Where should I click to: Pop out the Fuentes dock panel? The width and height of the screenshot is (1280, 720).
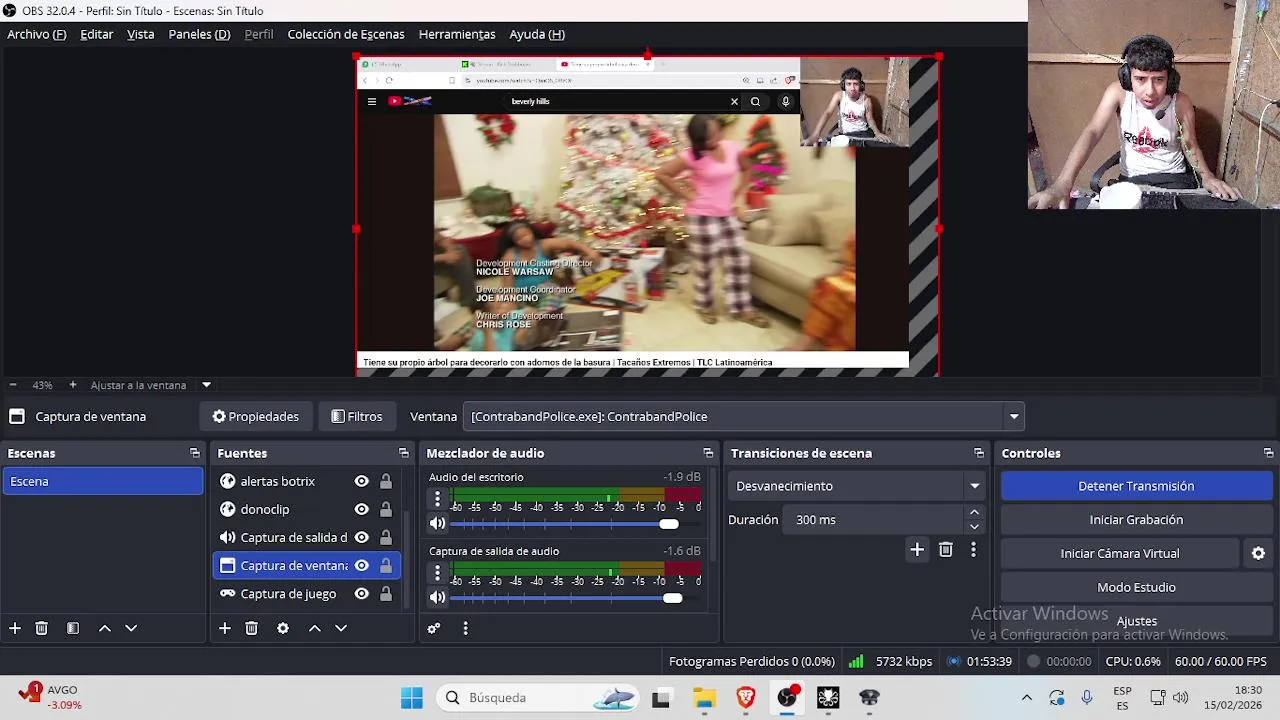(404, 453)
